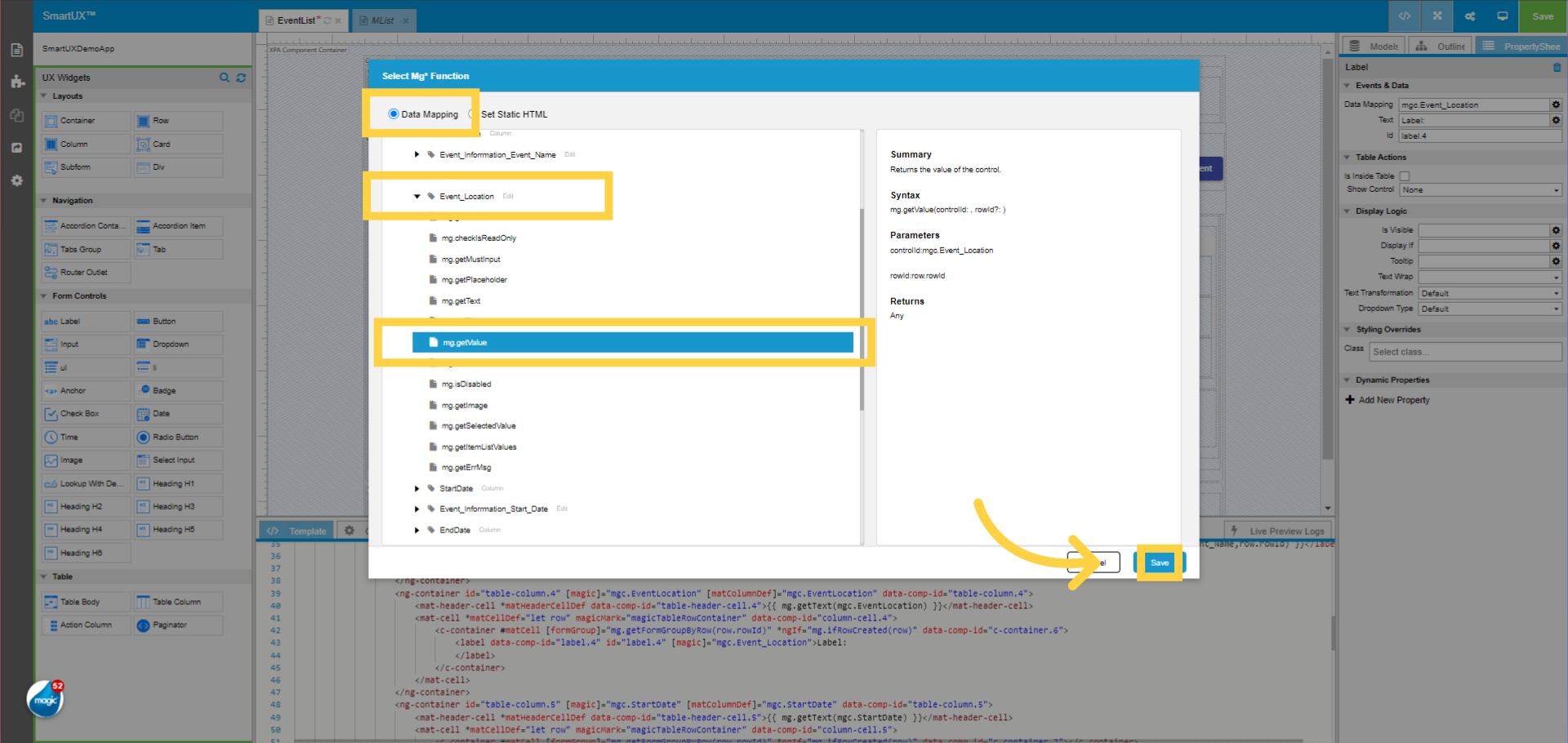1568x743 pixels.
Task: Open the settings gear icon in top toolbar
Action: [1469, 16]
